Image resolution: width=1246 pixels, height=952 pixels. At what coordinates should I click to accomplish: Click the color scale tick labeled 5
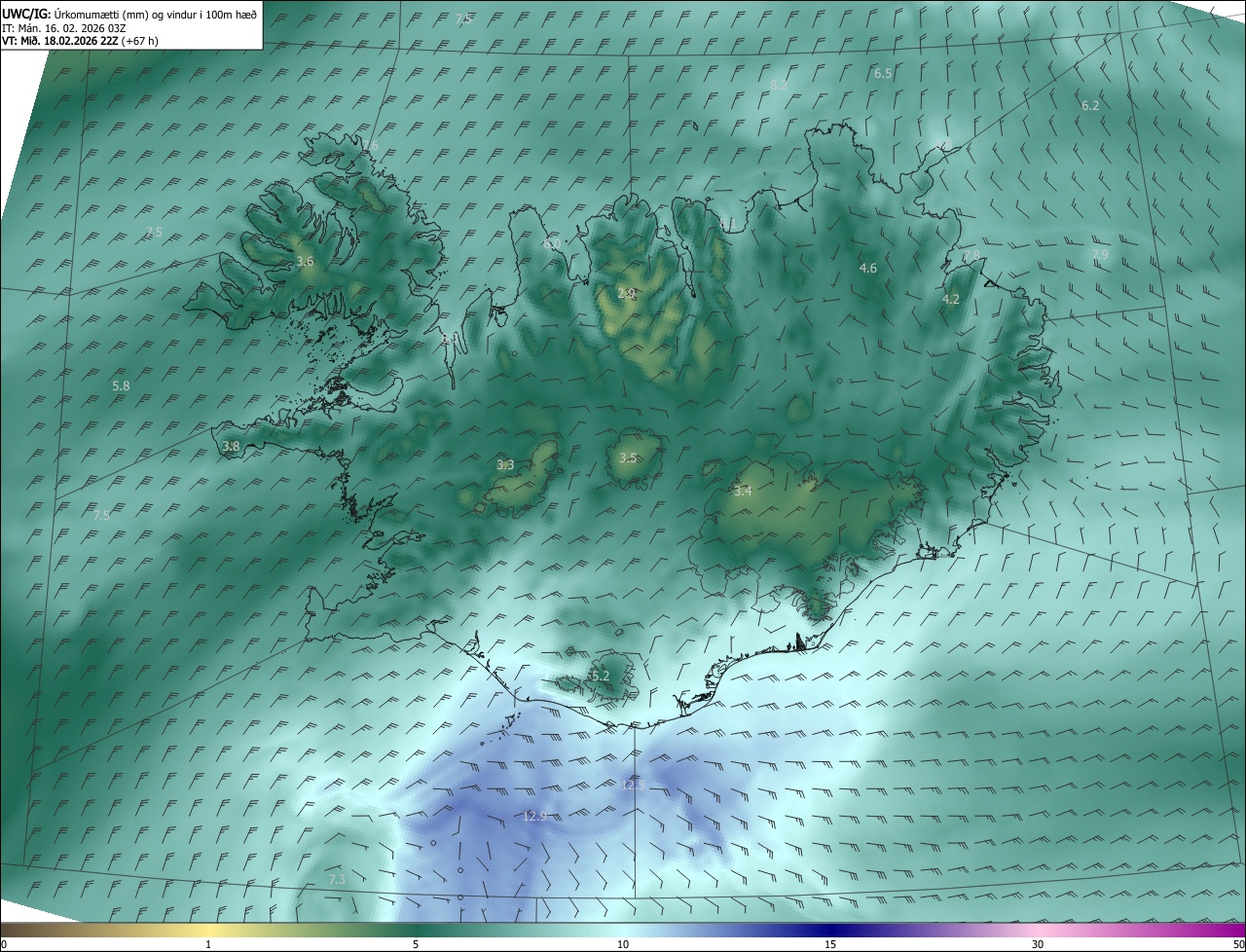tap(416, 944)
